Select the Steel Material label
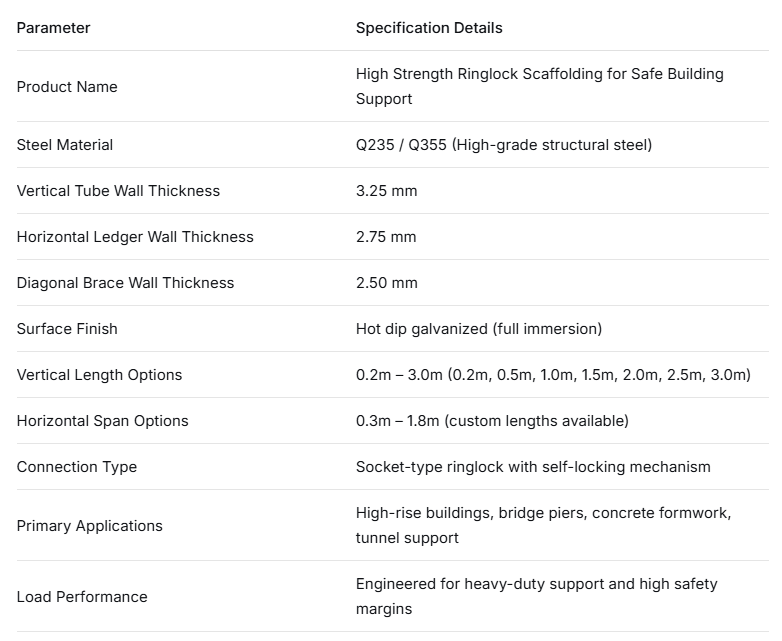Image resolution: width=782 pixels, height=641 pixels. tap(65, 145)
